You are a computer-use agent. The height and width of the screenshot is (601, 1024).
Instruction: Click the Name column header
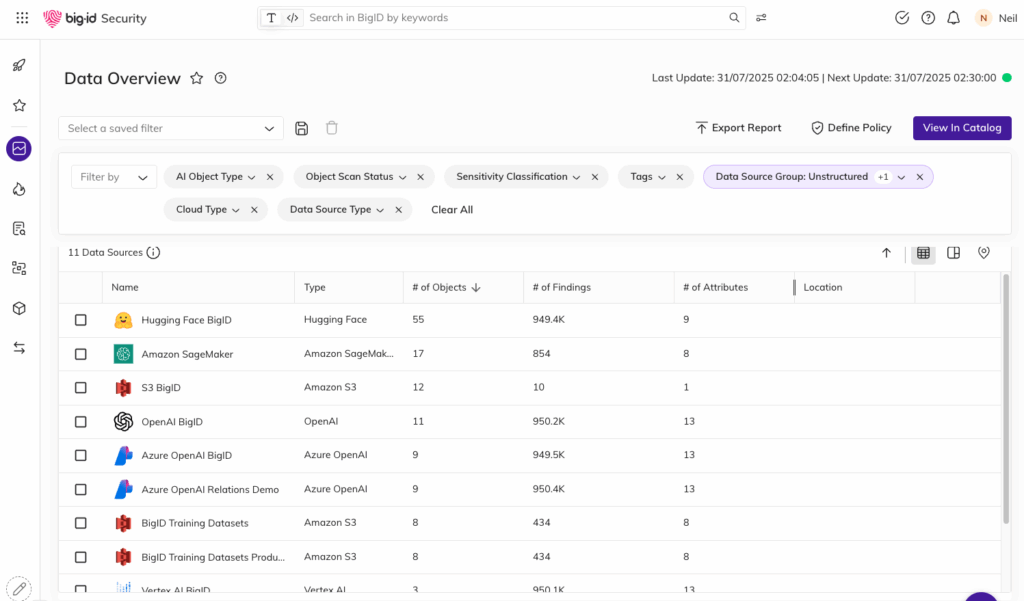click(125, 287)
